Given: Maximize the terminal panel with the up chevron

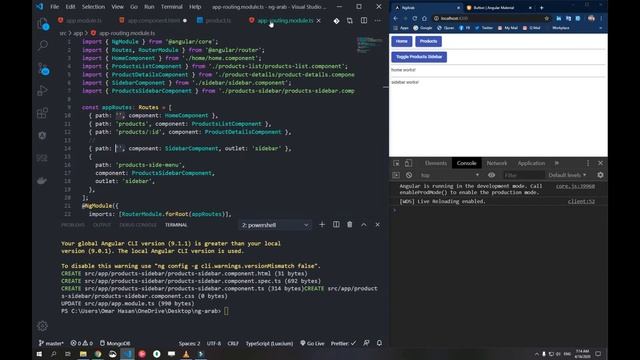Looking at the screenshot, I should [364, 224].
